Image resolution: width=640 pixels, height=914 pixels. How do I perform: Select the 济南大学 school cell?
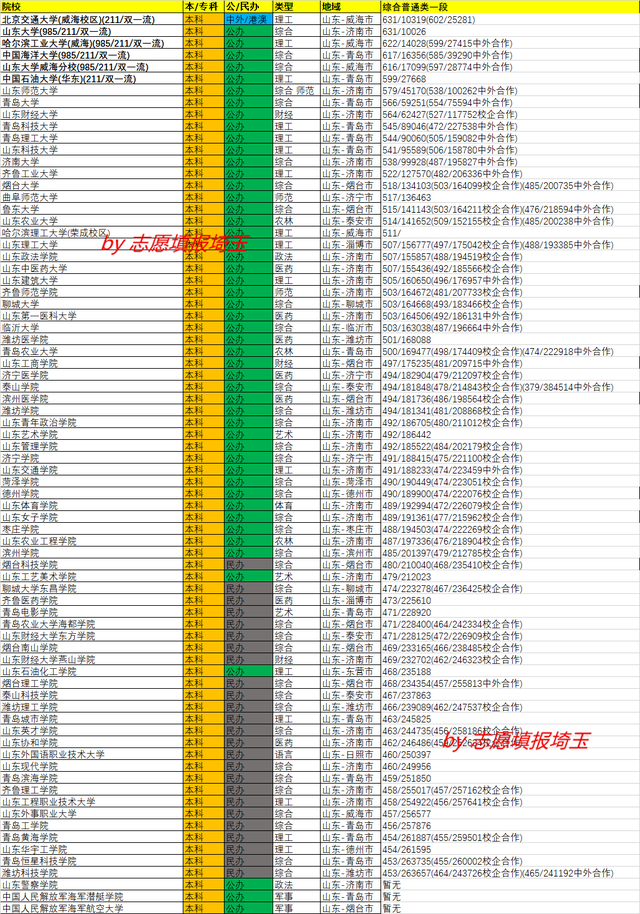(92, 162)
